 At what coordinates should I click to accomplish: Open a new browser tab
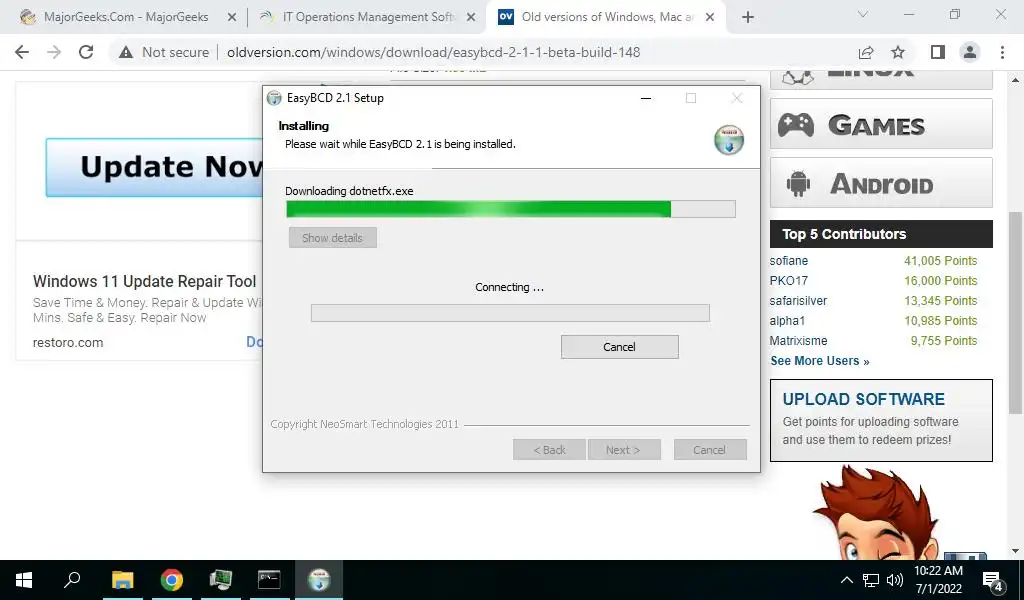pos(748,17)
